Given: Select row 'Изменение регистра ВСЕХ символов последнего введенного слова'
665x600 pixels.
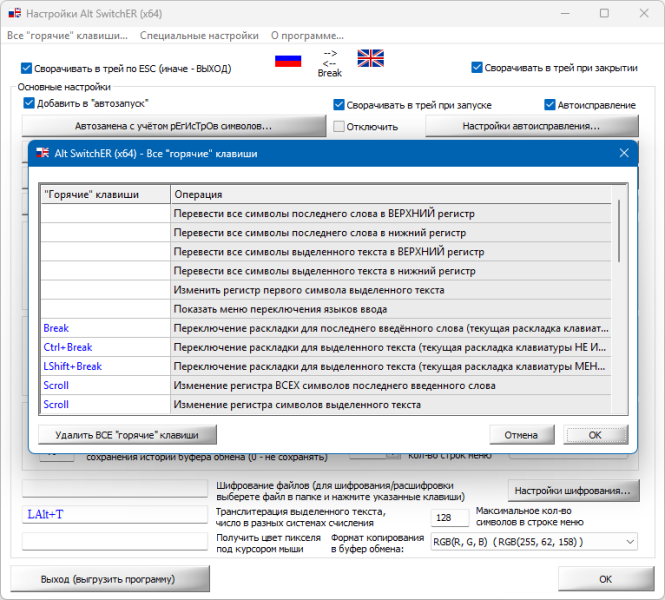Looking at the screenshot, I should (x=326, y=385).
